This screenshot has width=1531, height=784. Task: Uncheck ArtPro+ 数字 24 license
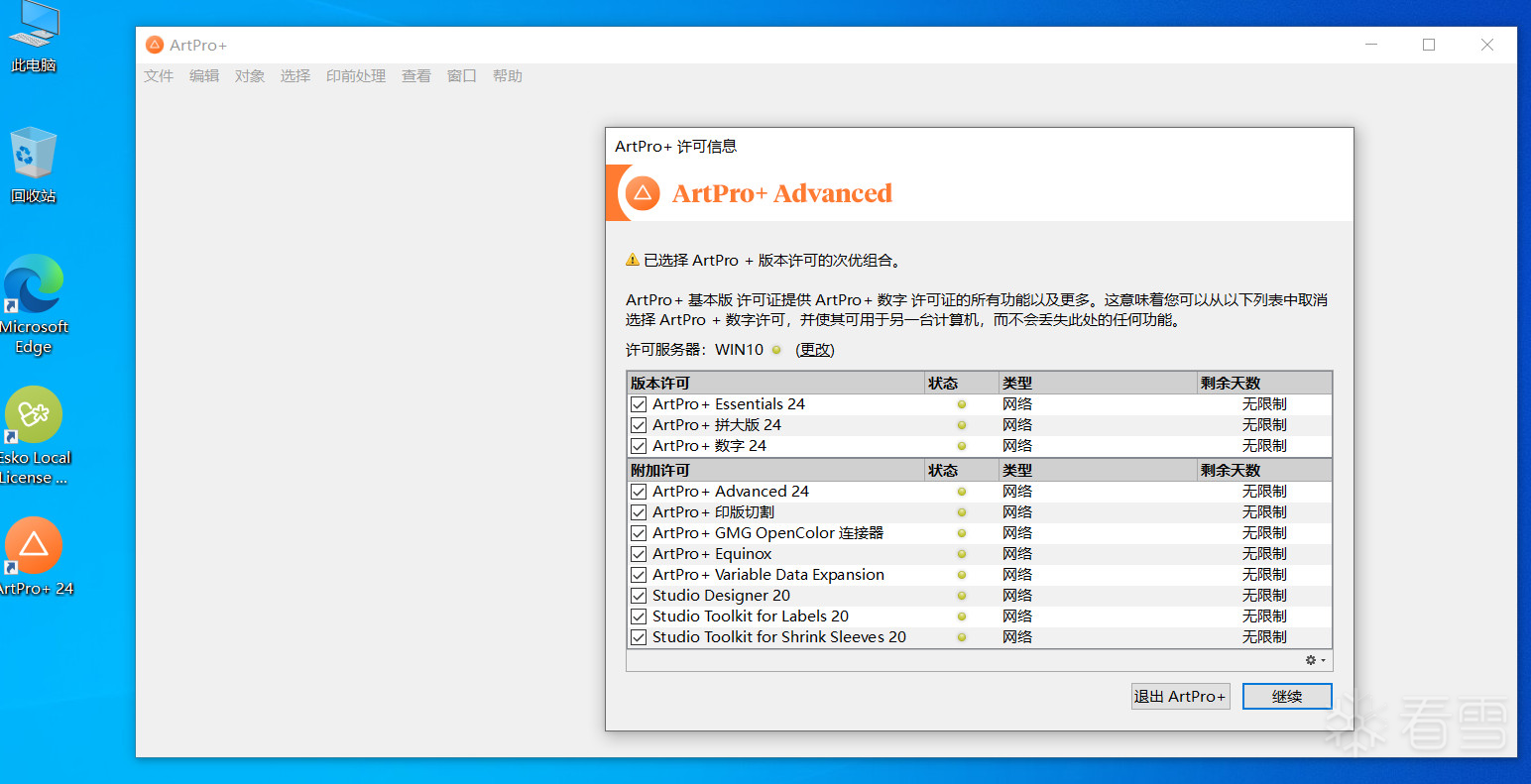point(639,446)
